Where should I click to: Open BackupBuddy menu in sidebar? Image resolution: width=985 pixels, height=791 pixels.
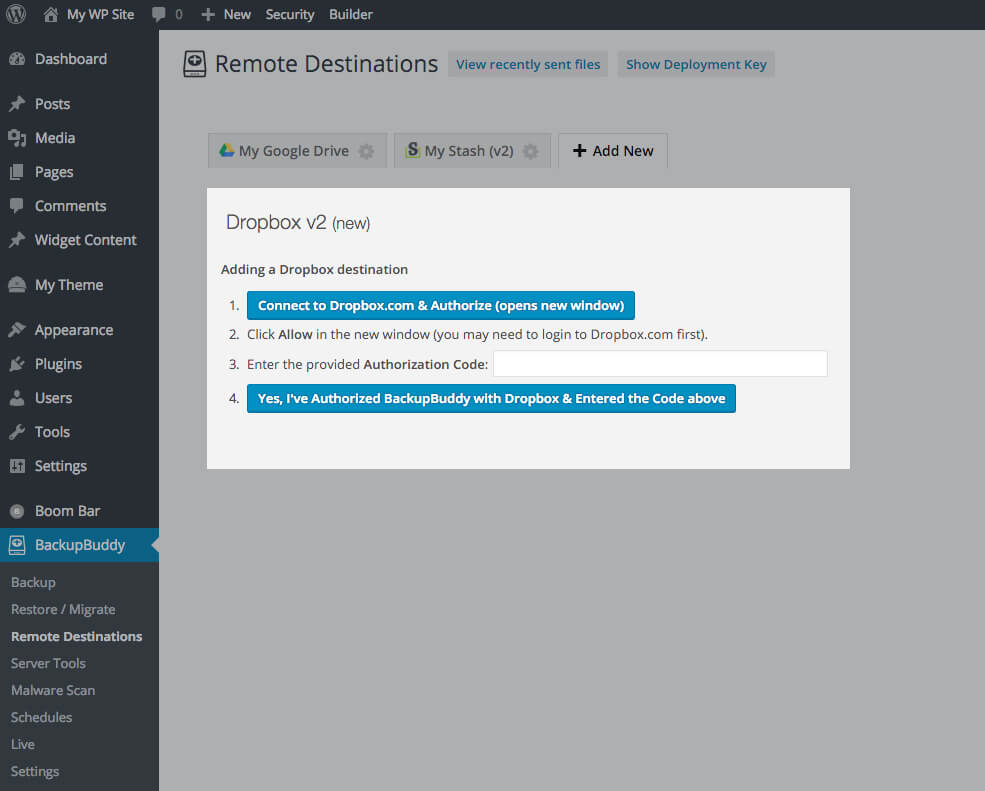79,545
